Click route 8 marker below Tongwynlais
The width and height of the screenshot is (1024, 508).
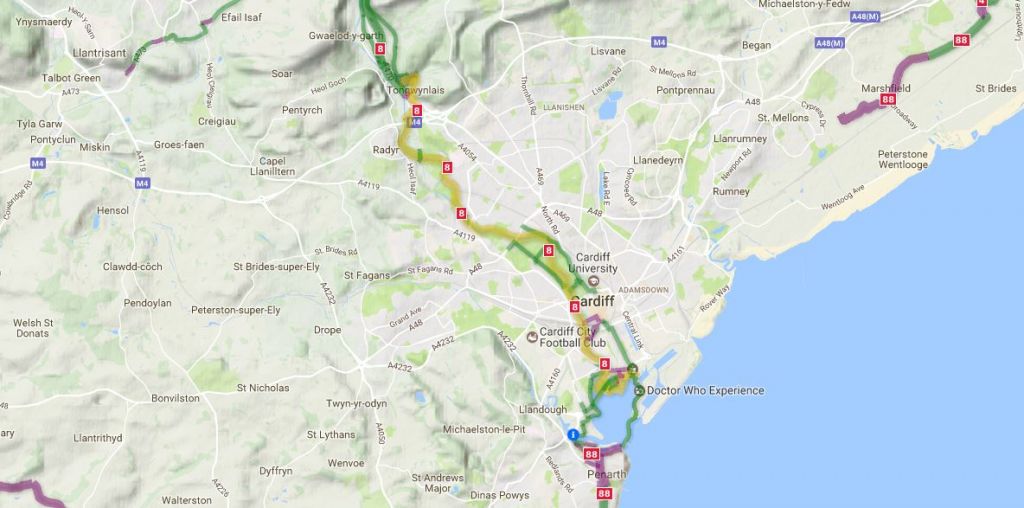pyautogui.click(x=417, y=110)
